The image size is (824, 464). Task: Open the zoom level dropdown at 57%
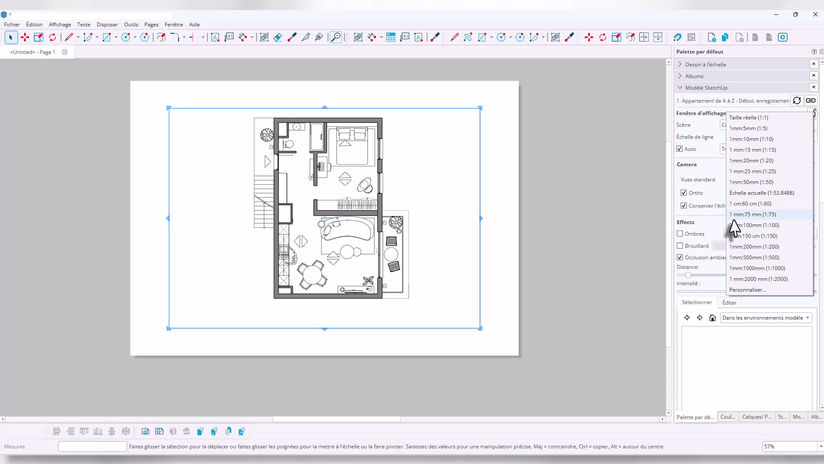[820, 446]
